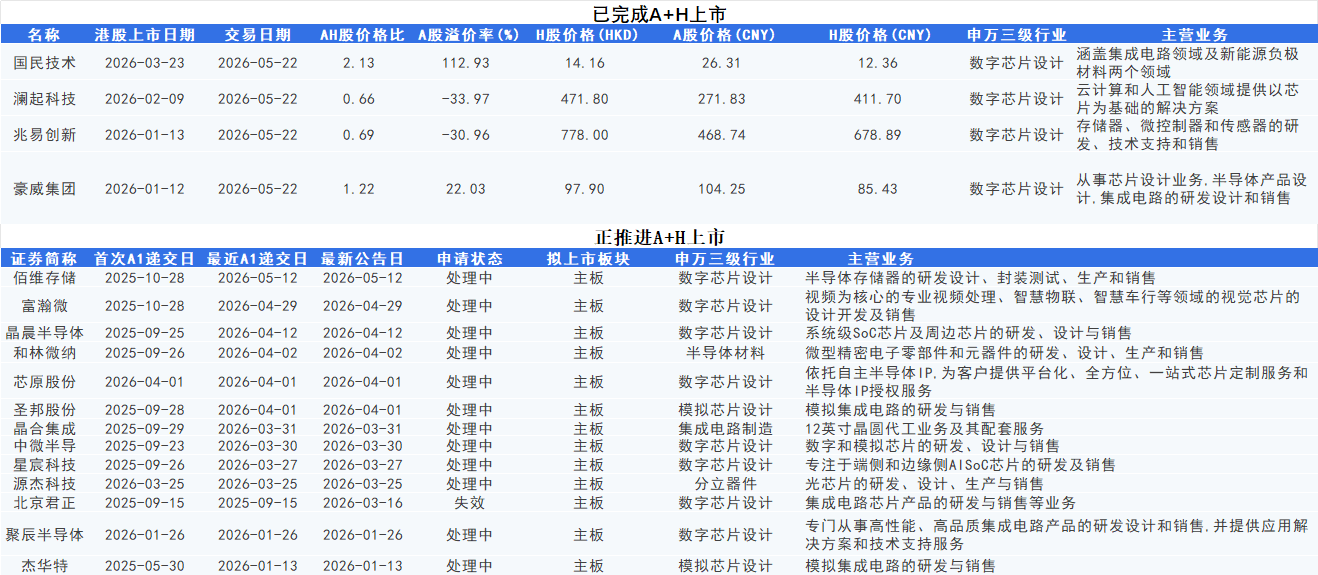Select the 和林微纳 name cell
Screen dimensions: 1318x575
point(44,353)
